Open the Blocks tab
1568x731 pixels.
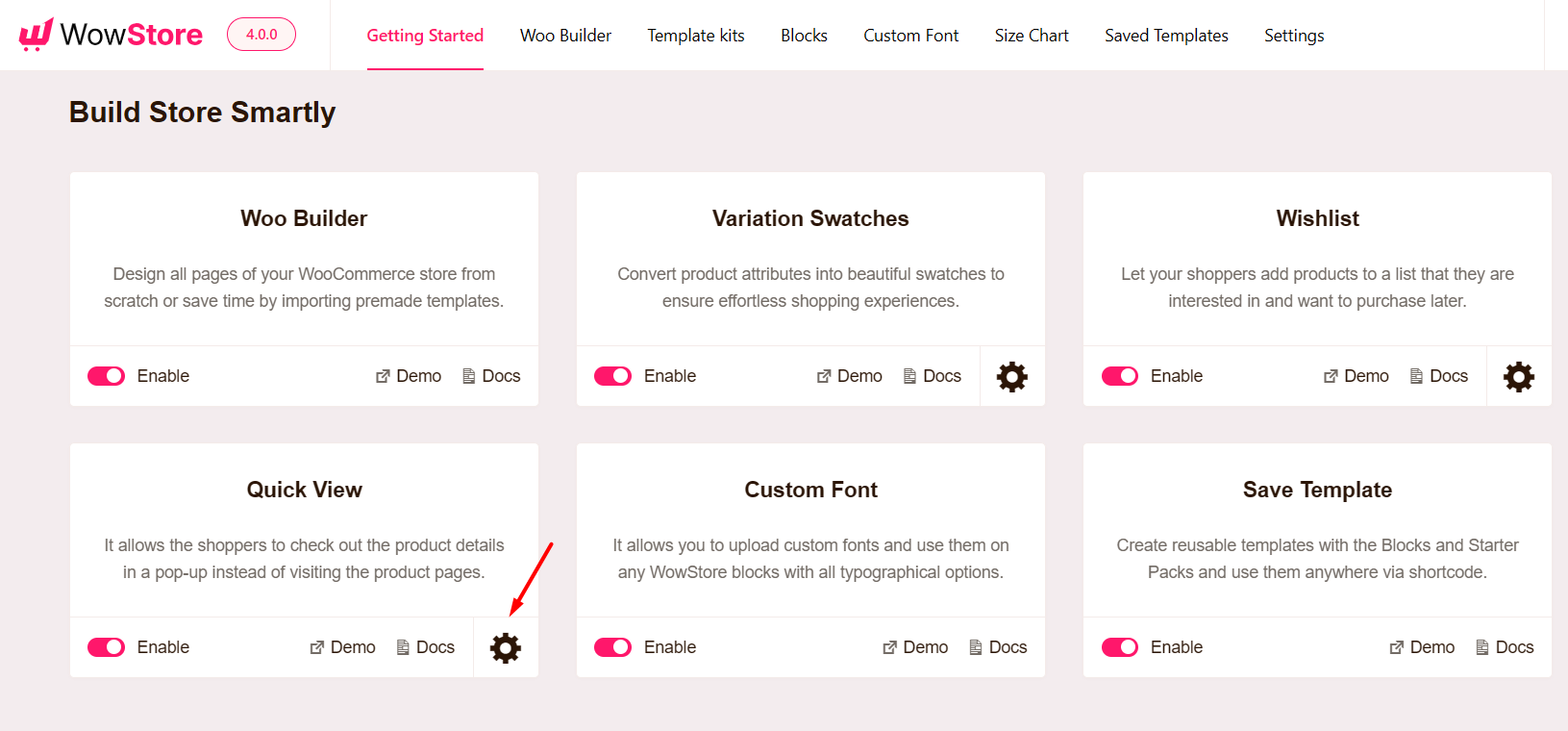(x=803, y=35)
